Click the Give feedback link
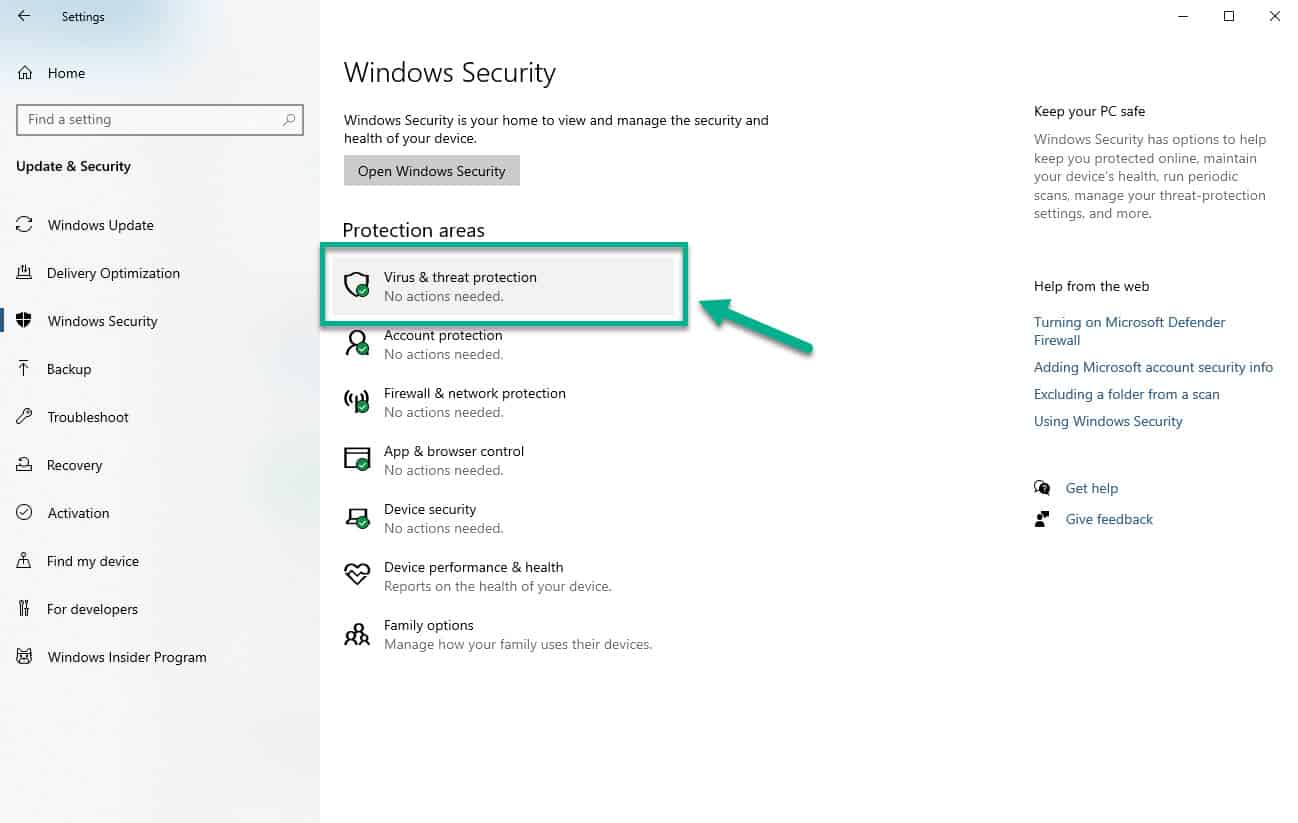This screenshot has height=823, width=1298. point(1109,519)
